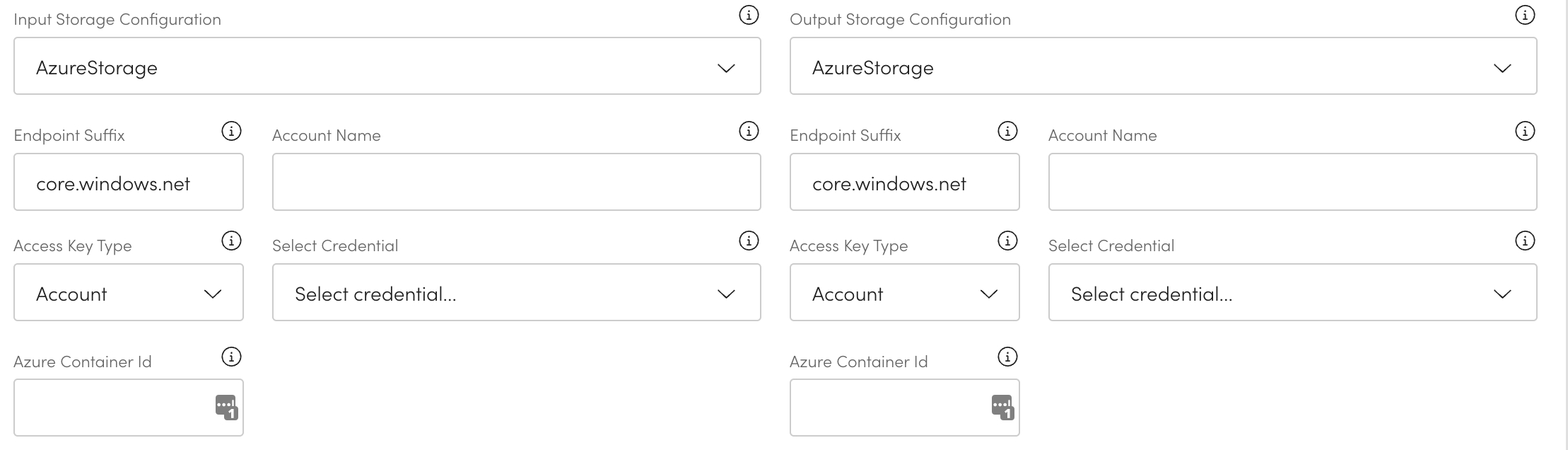
Task: Click info icon beside input Azure Container Id
Action: pos(231,357)
